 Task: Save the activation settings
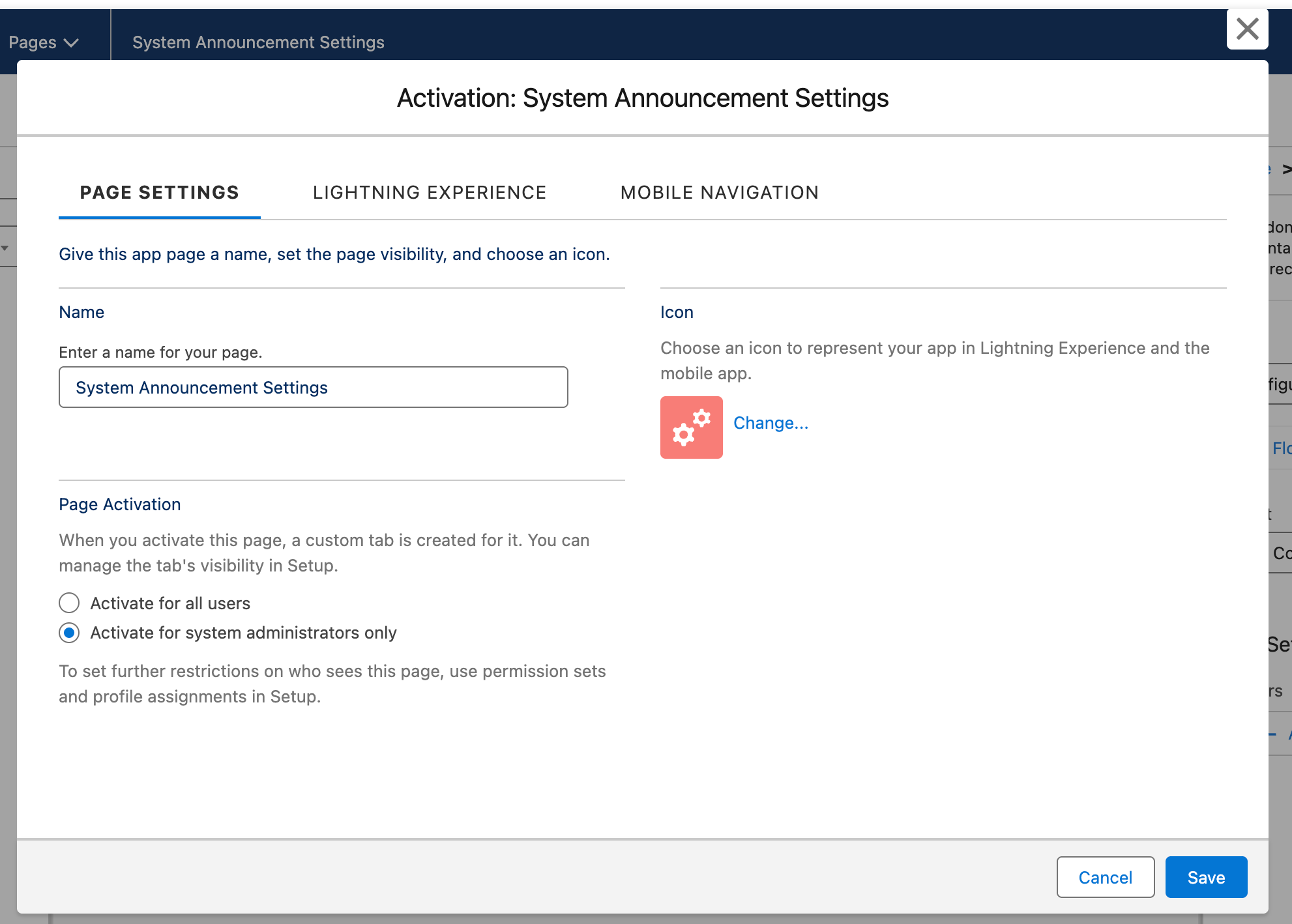(1205, 877)
